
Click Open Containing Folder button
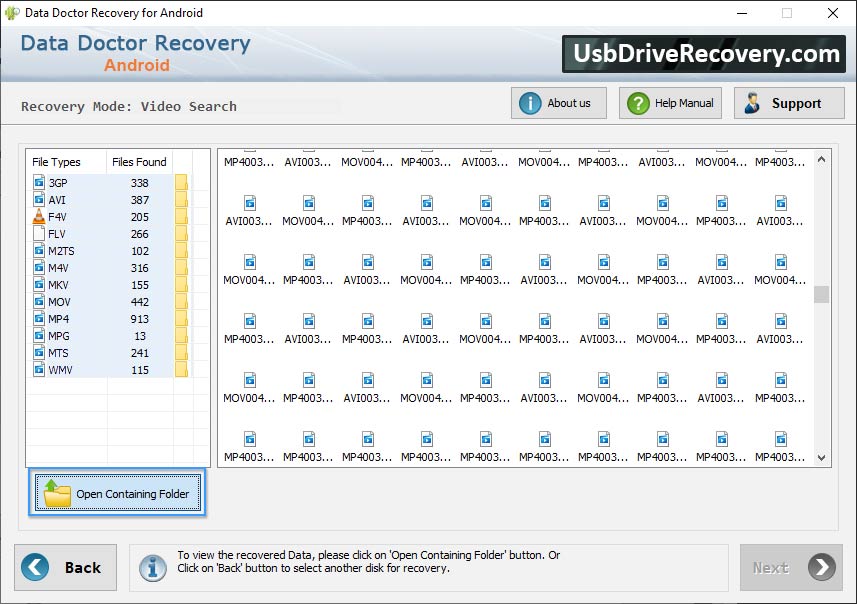(x=118, y=493)
